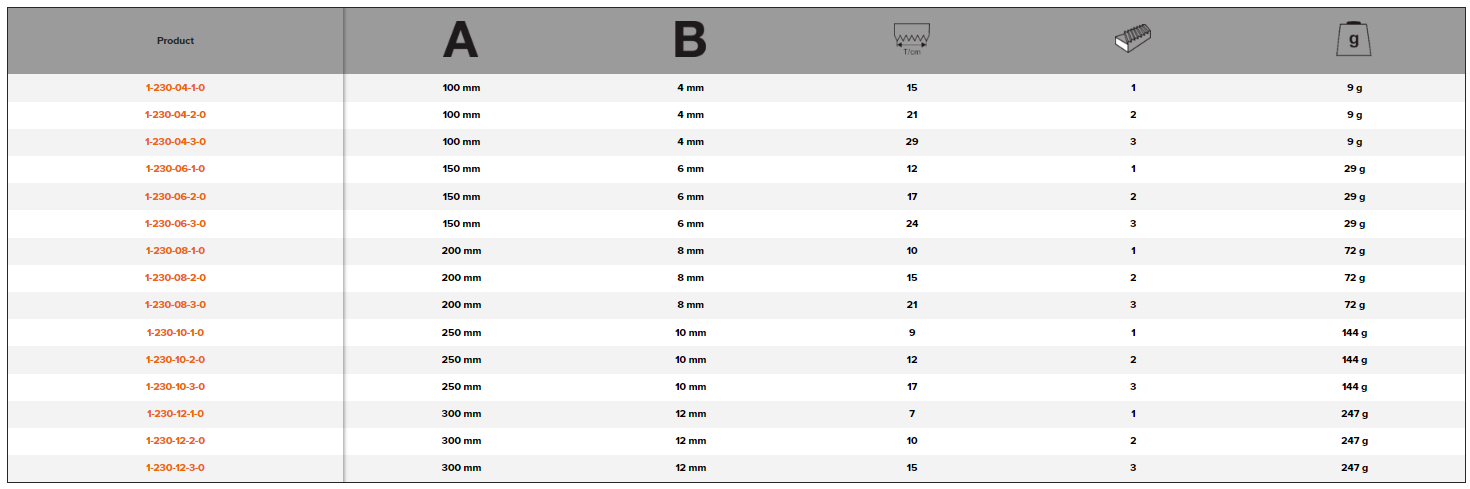View product 1-230-12-3-0
The width and height of the screenshot is (1470, 489).
pyautogui.click(x=175, y=468)
